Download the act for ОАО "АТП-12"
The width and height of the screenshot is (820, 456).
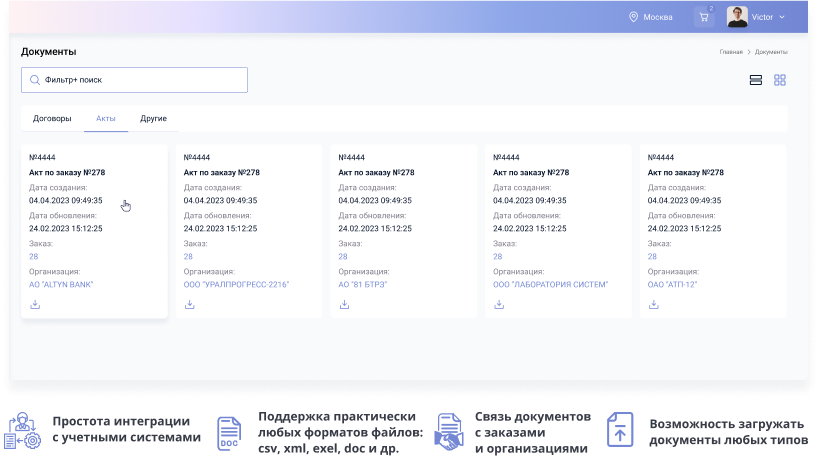click(x=653, y=304)
